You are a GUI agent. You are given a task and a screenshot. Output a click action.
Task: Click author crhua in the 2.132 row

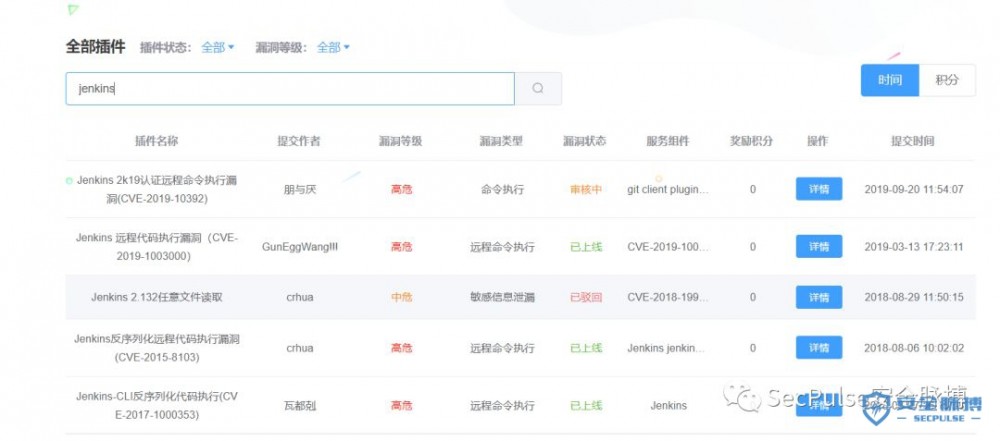click(x=300, y=297)
